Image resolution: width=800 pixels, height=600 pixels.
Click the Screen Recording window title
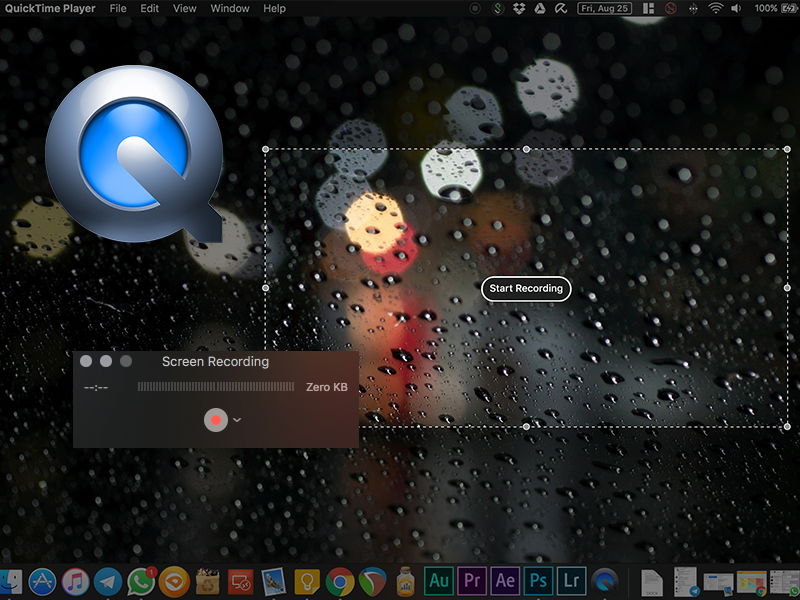(x=215, y=362)
